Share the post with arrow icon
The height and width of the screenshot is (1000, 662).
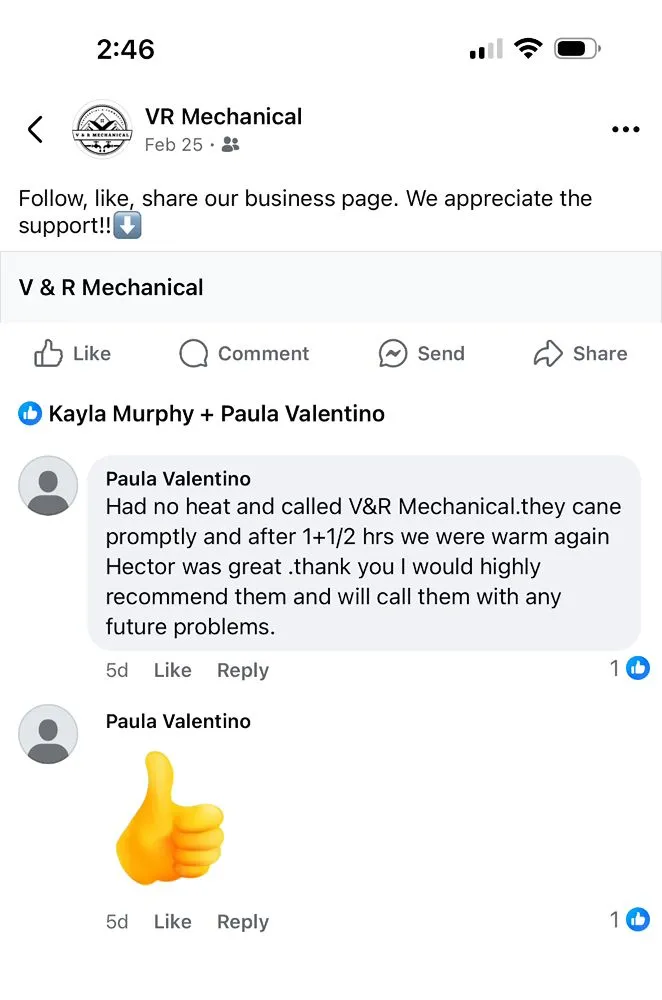tap(580, 353)
